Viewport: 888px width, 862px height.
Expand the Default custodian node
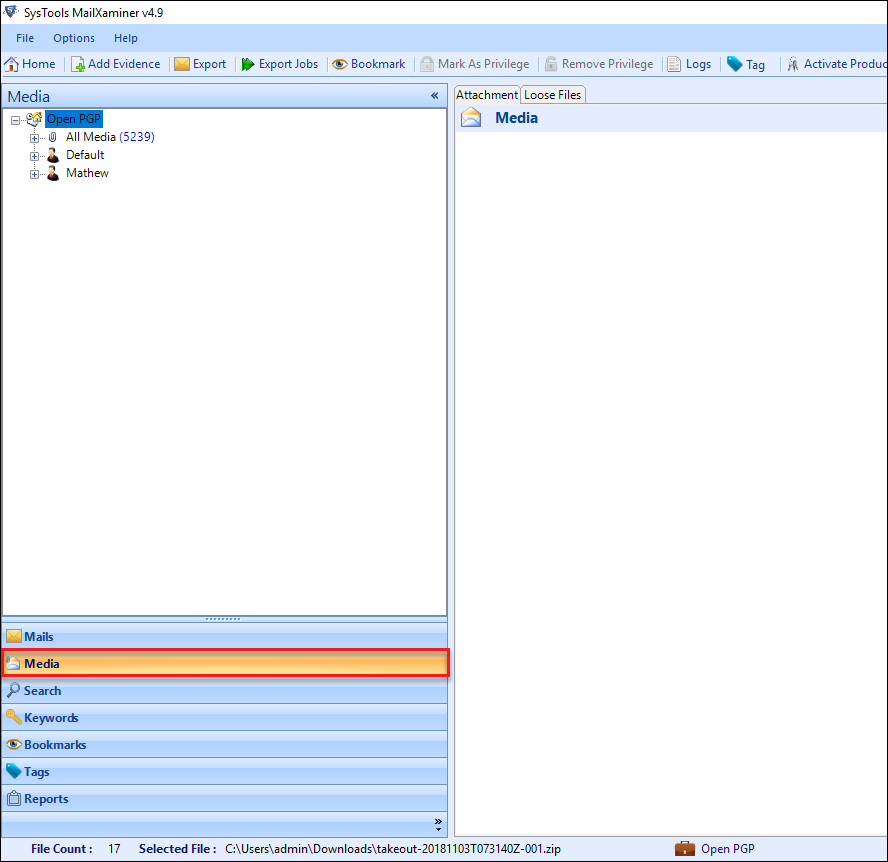pyautogui.click(x=35, y=156)
